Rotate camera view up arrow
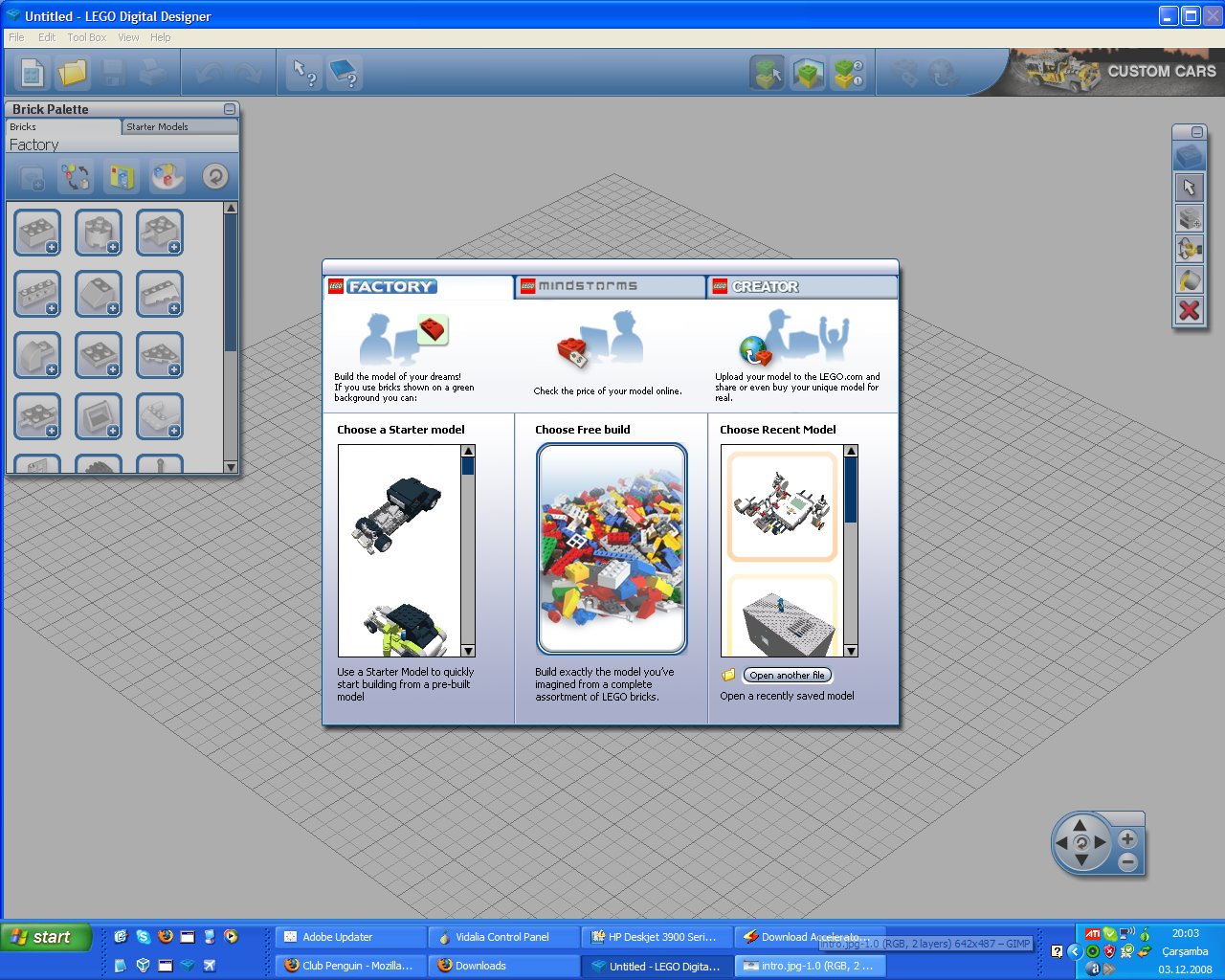This screenshot has height=980, width=1225. point(1080,824)
